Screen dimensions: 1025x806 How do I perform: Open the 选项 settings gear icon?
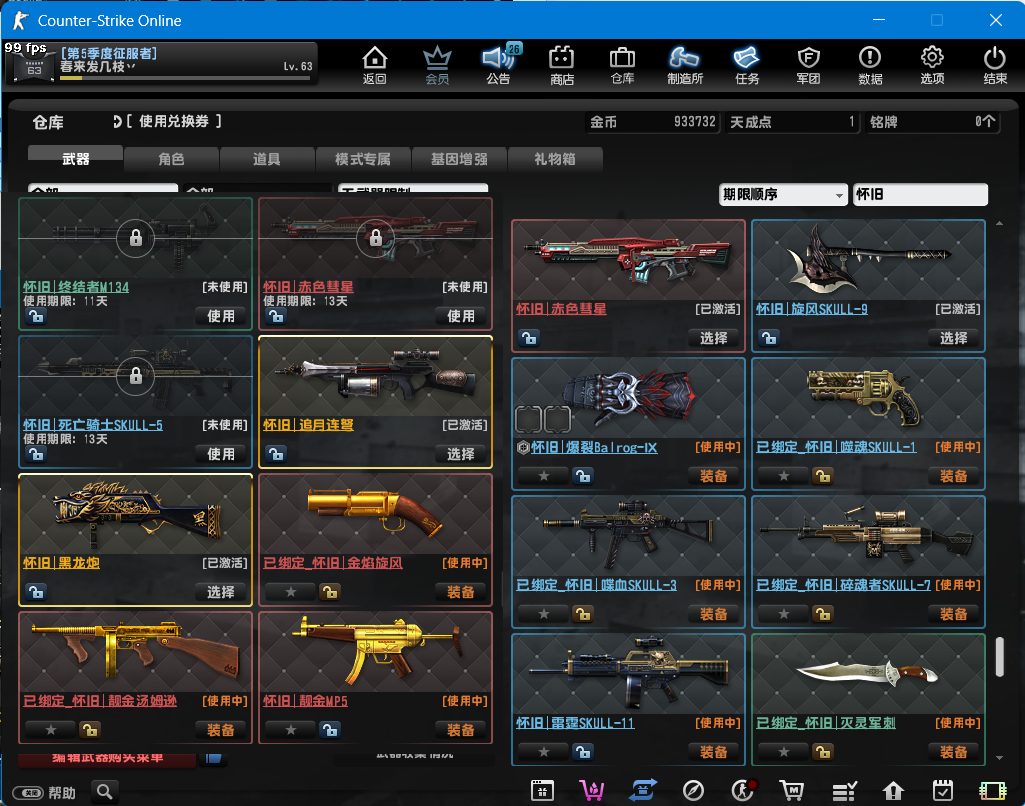[x=932, y=65]
